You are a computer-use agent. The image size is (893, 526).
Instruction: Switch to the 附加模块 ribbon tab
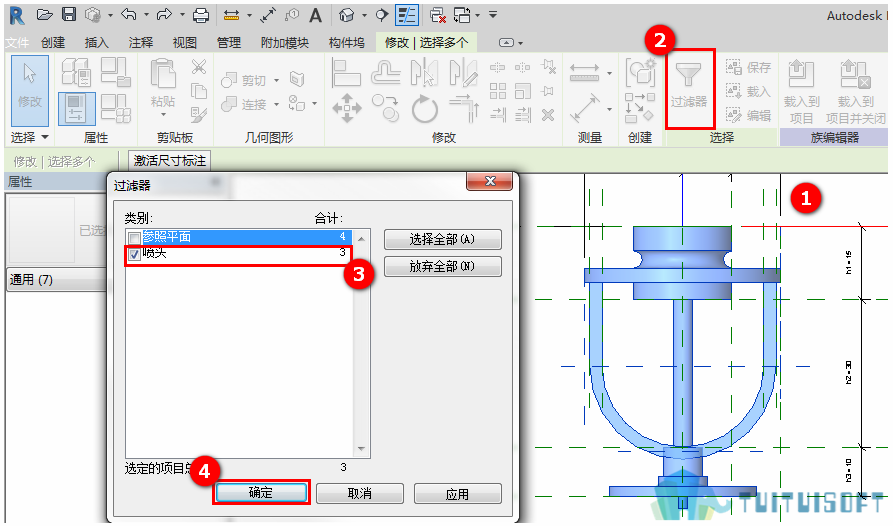pos(285,43)
